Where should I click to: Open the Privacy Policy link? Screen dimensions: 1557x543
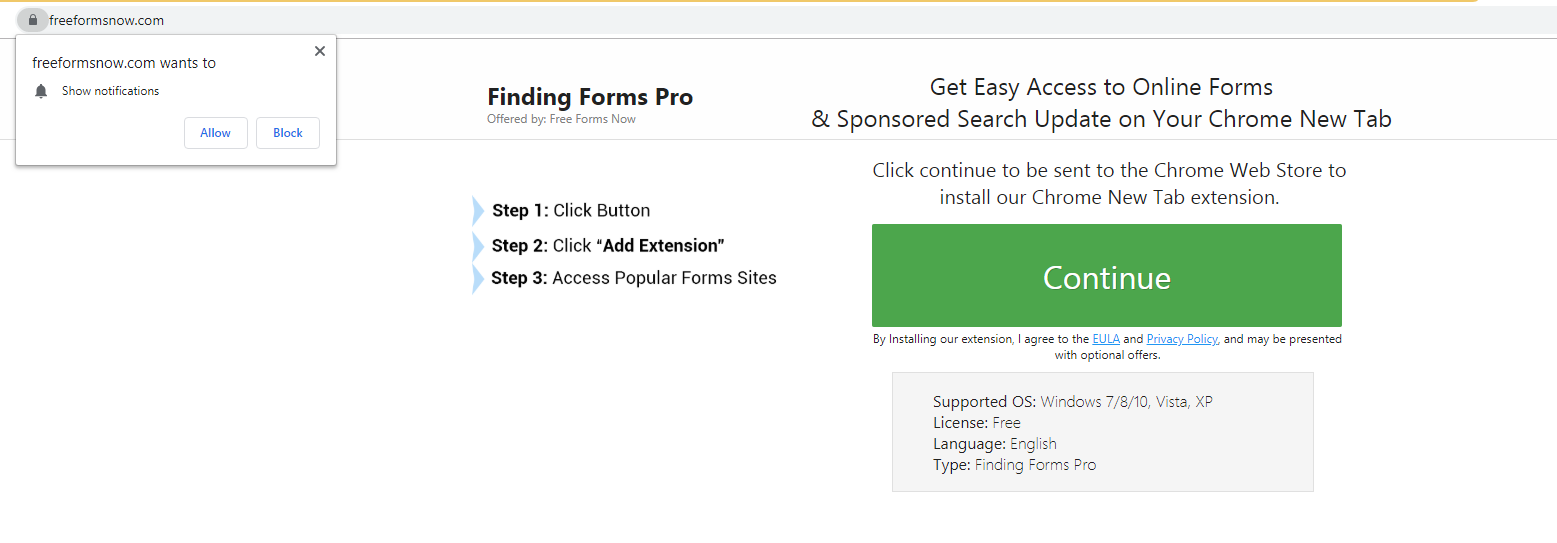coord(1182,339)
